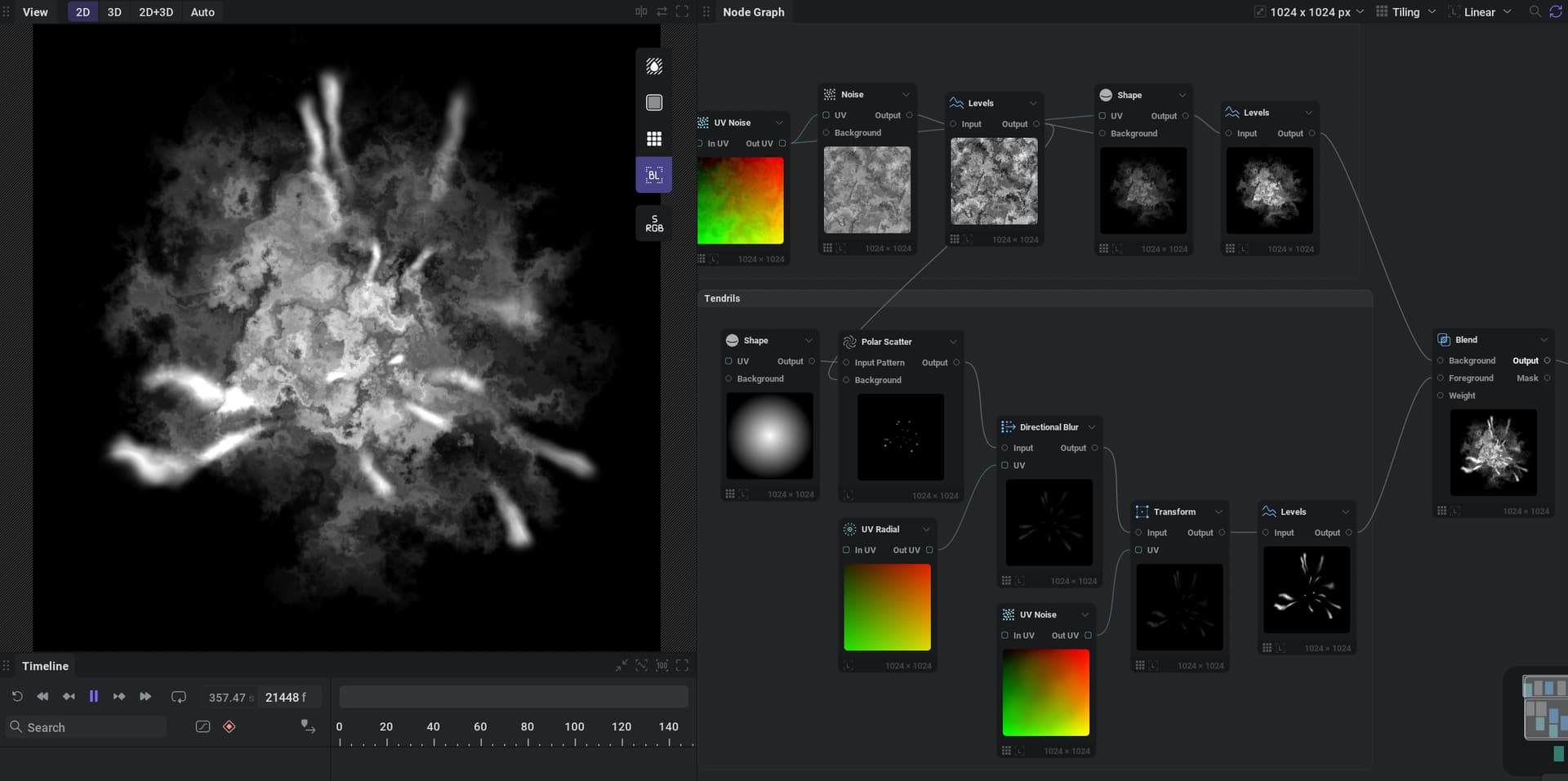Toggle the sRGB color space viewer button
Image resolution: width=1568 pixels, height=781 pixels.
click(653, 223)
